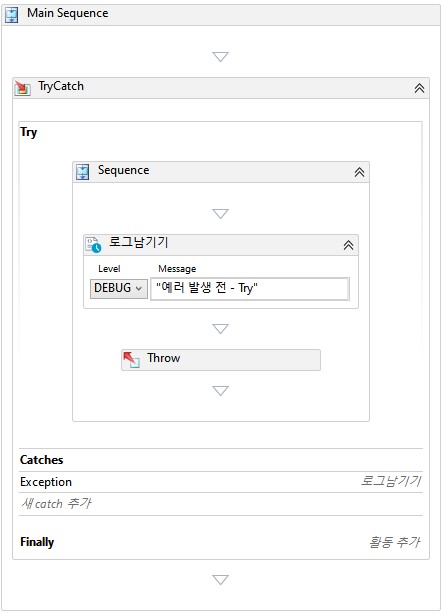Image resolution: width=441 pixels, height=614 pixels.
Task: Collapse the TryCatch activity
Action: [419, 88]
